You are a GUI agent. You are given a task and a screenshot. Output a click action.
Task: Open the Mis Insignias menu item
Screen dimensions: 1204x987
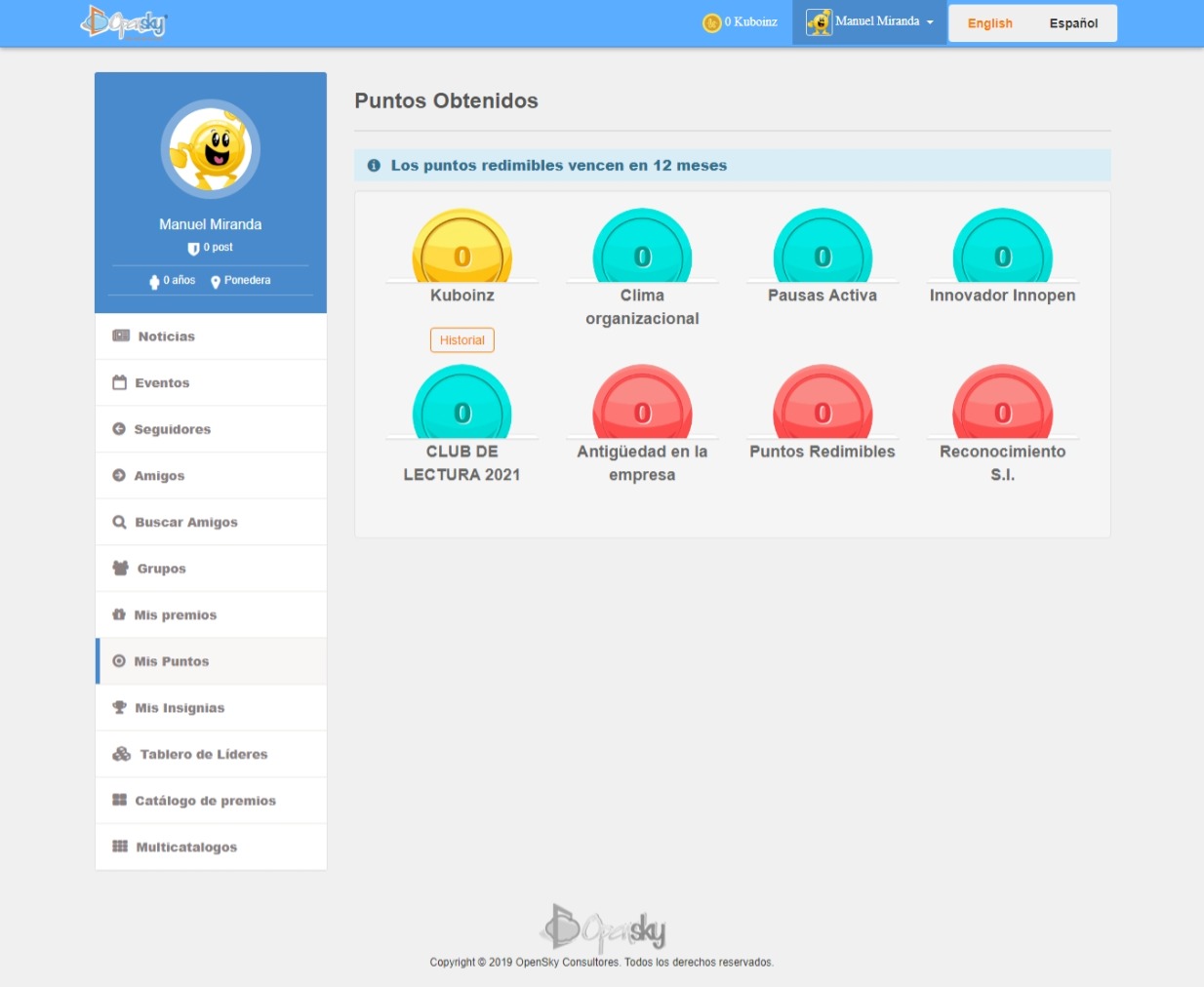(211, 708)
